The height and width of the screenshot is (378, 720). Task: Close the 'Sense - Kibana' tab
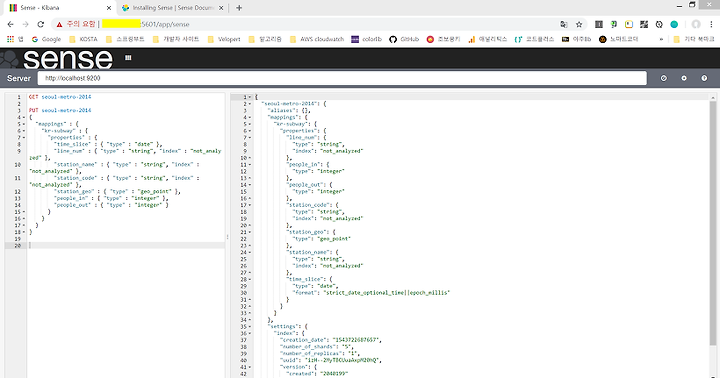tap(109, 8)
